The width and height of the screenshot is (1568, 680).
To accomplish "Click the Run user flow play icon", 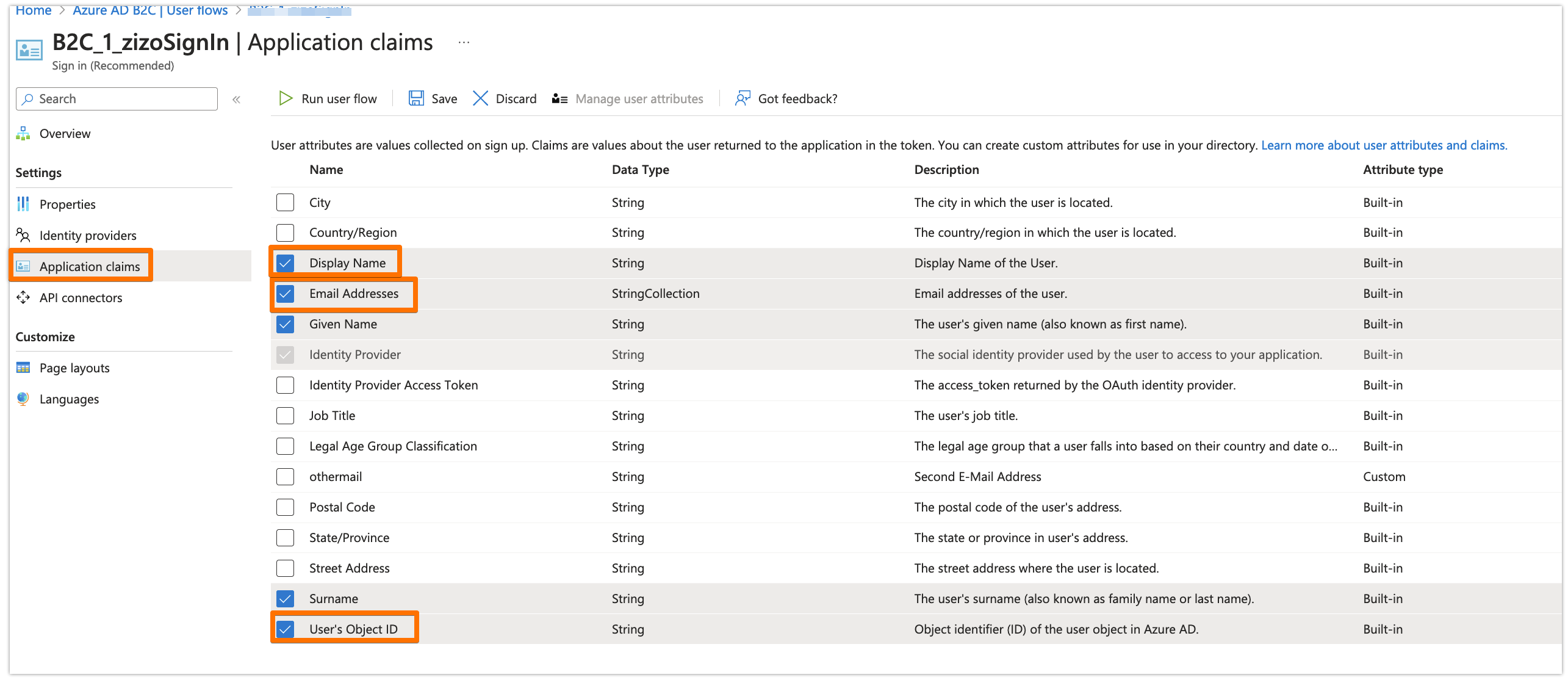I will click(x=286, y=98).
